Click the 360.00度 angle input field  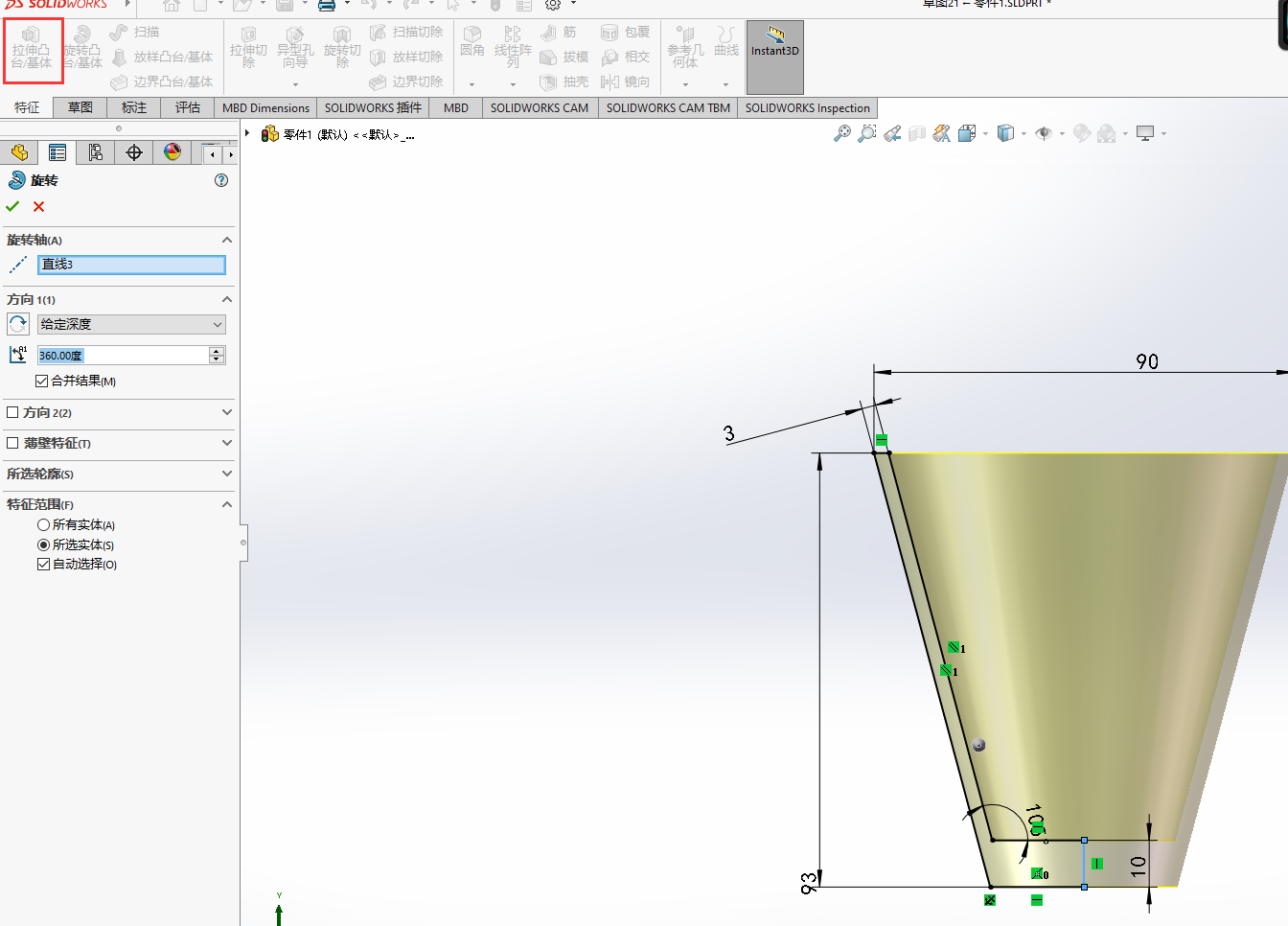[x=123, y=356]
